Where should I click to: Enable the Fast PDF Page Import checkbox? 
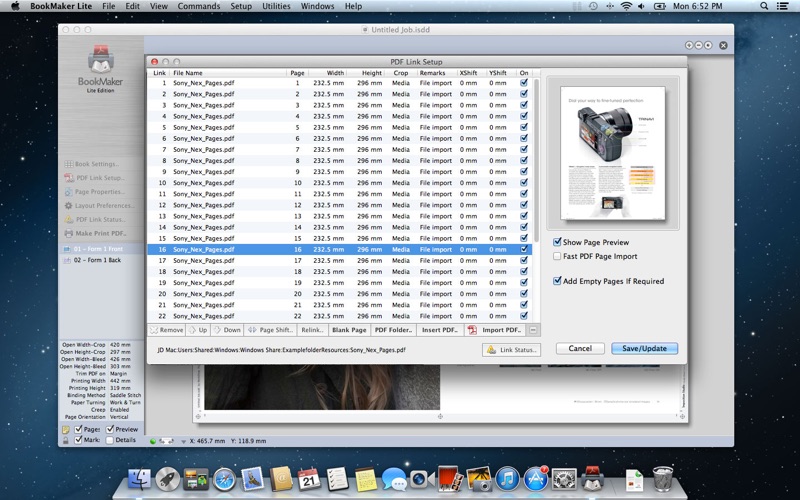tap(558, 256)
